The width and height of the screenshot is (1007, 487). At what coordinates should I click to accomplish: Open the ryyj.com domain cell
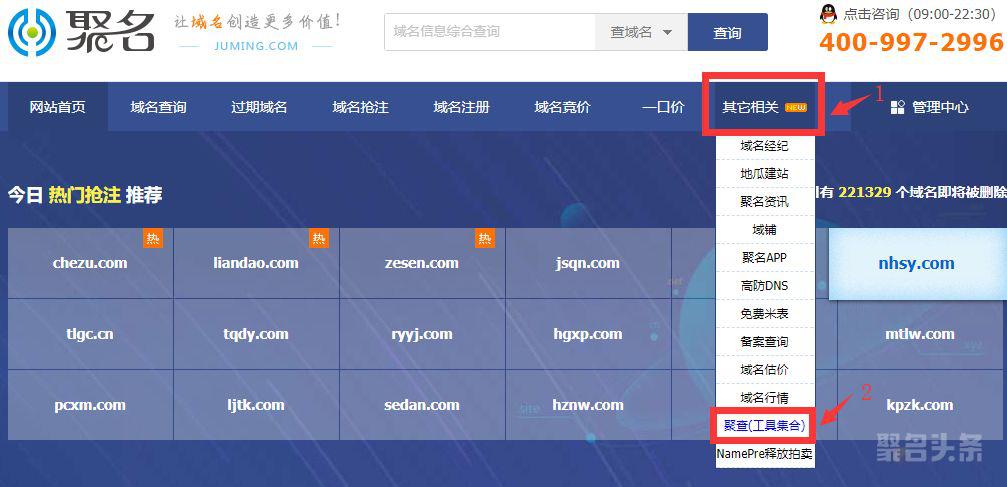422,334
